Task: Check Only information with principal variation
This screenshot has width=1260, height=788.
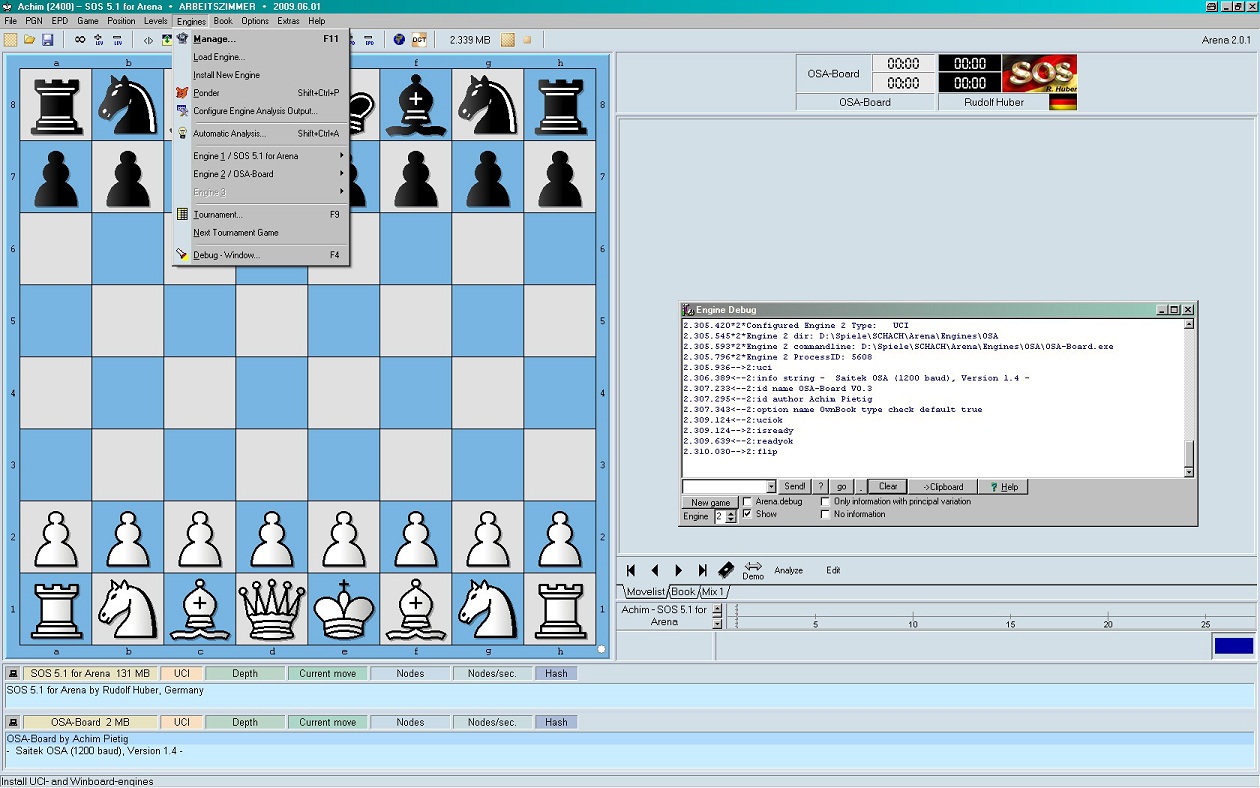Action: point(825,501)
